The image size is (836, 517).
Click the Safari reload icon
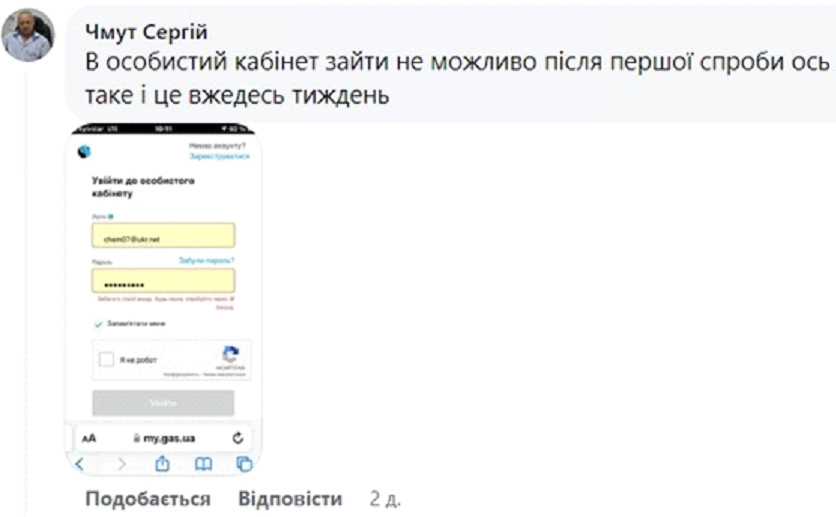pos(238,438)
